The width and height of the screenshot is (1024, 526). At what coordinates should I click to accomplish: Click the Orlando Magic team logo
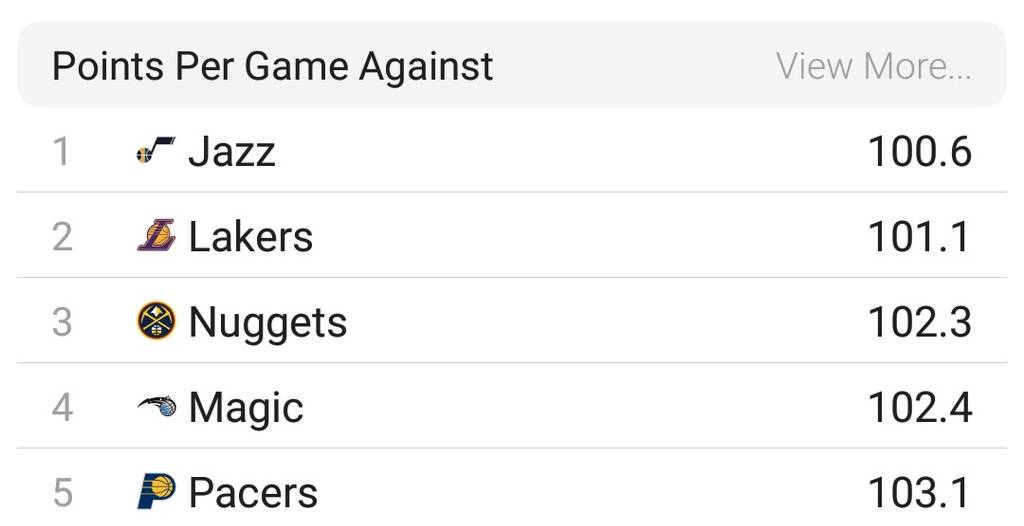click(x=155, y=407)
